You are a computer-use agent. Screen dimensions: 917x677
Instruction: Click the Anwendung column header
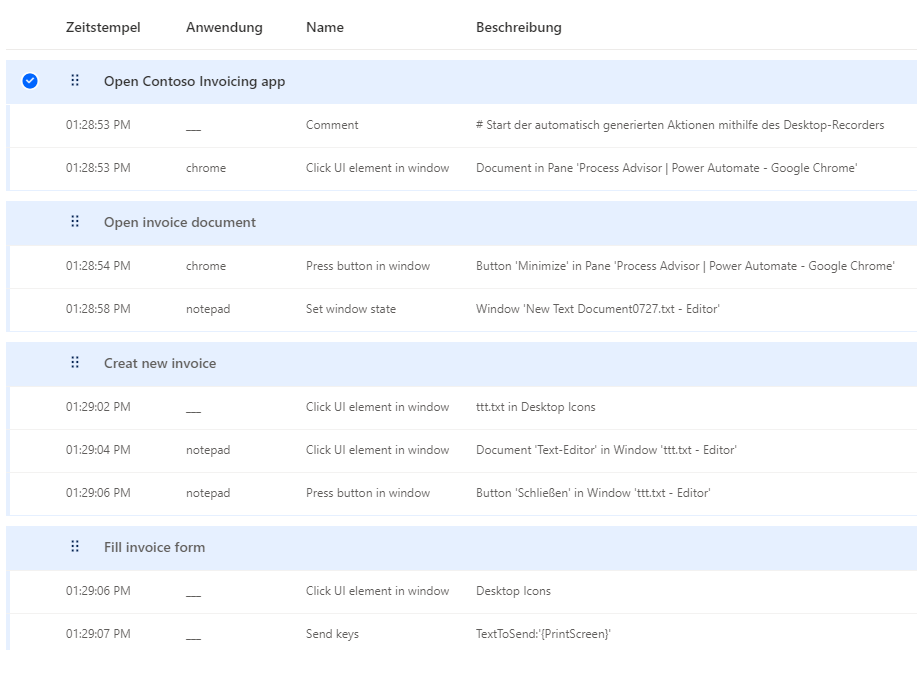224,27
